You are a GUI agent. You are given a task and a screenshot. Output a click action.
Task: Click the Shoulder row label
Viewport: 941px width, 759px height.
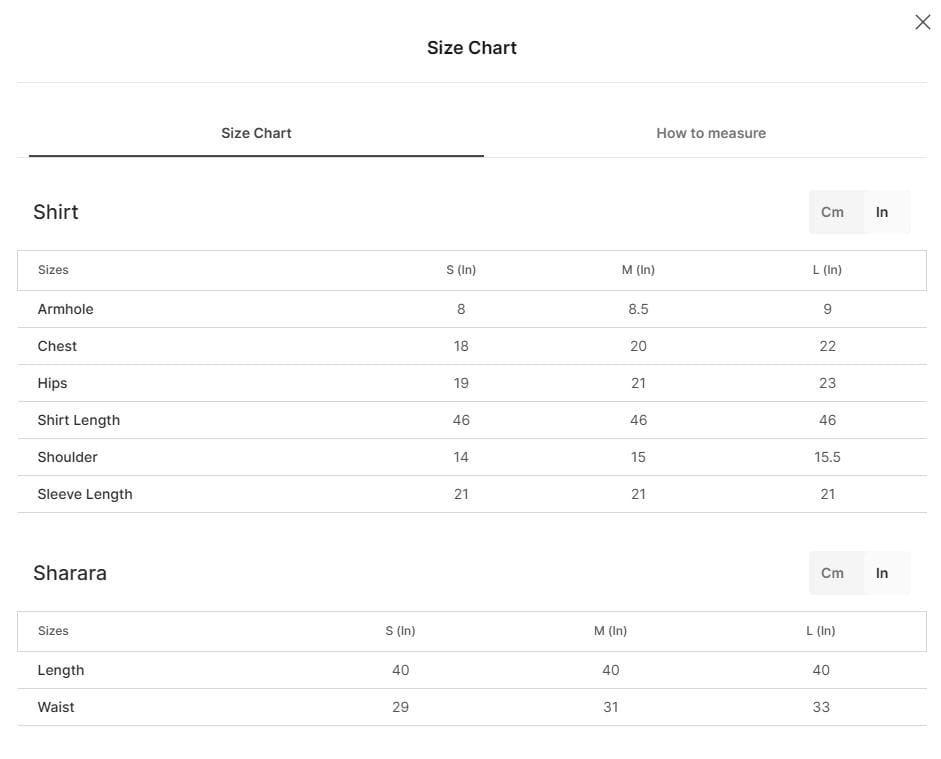67,457
